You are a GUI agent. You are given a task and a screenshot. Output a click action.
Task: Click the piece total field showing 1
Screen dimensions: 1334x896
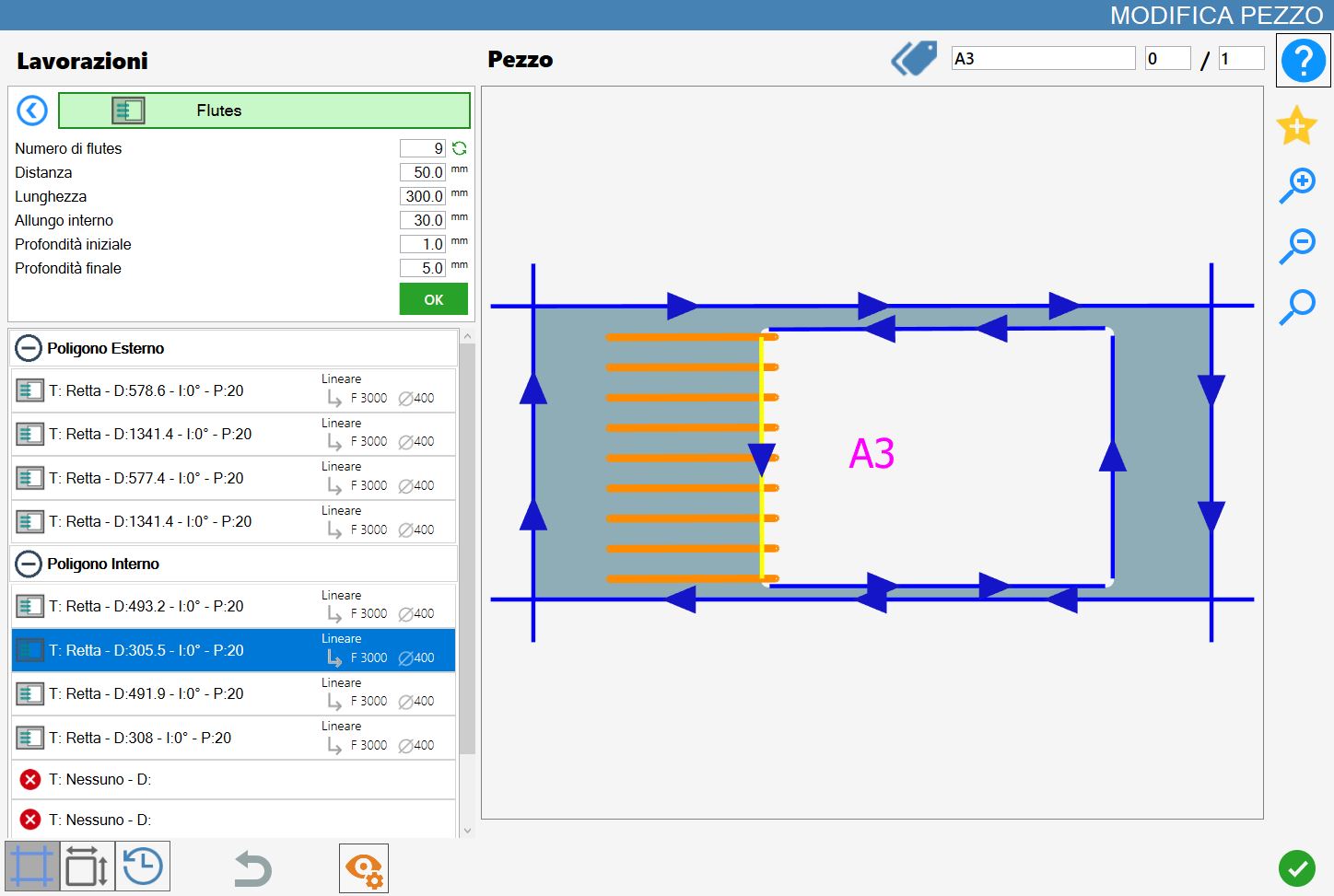point(1241,59)
